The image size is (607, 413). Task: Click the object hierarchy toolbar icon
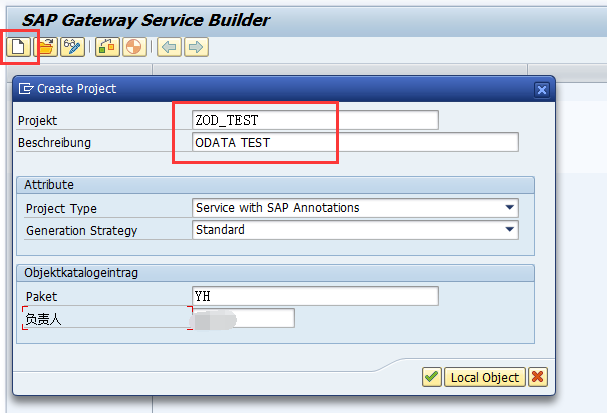(107, 47)
